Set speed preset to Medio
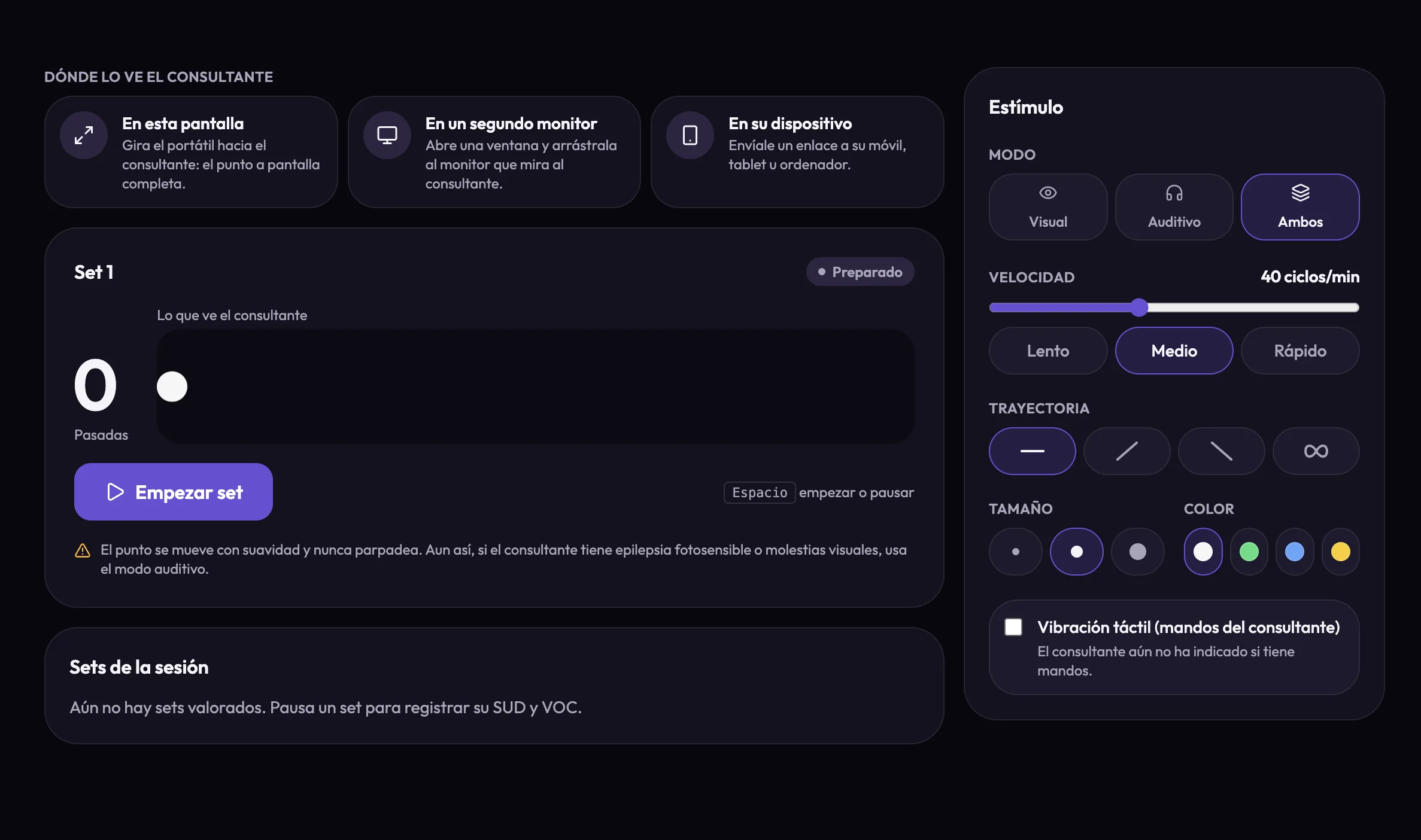Viewport: 1421px width, 840px height. [x=1174, y=351]
